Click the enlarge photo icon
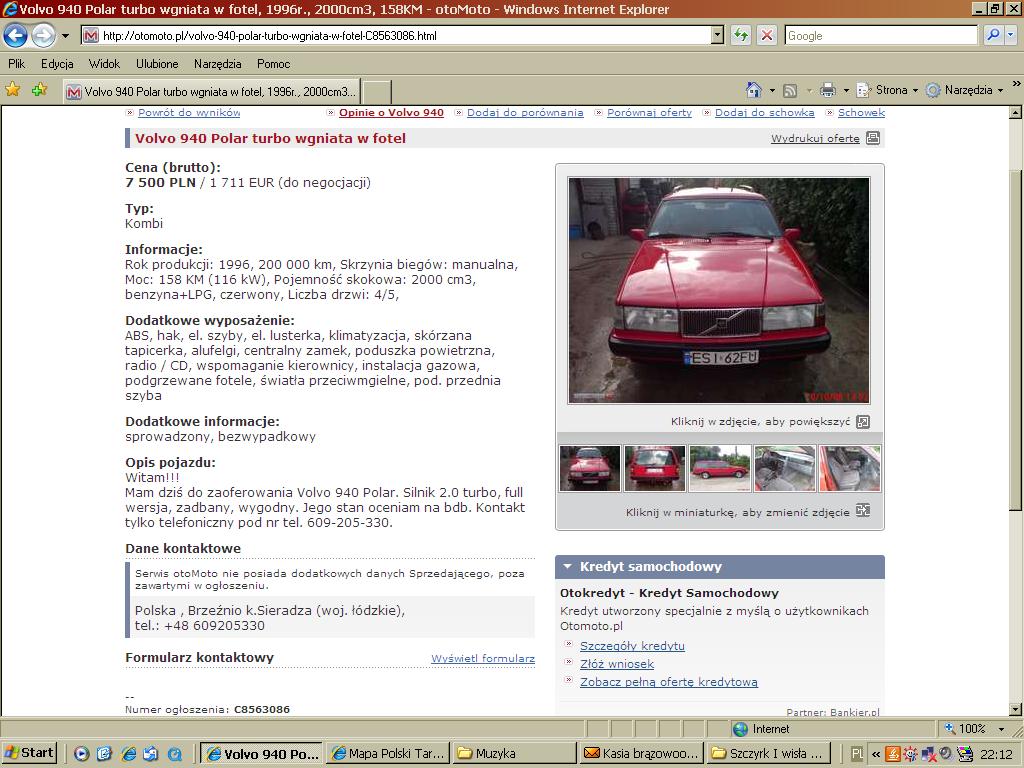The width and height of the screenshot is (1024, 768). click(863, 422)
